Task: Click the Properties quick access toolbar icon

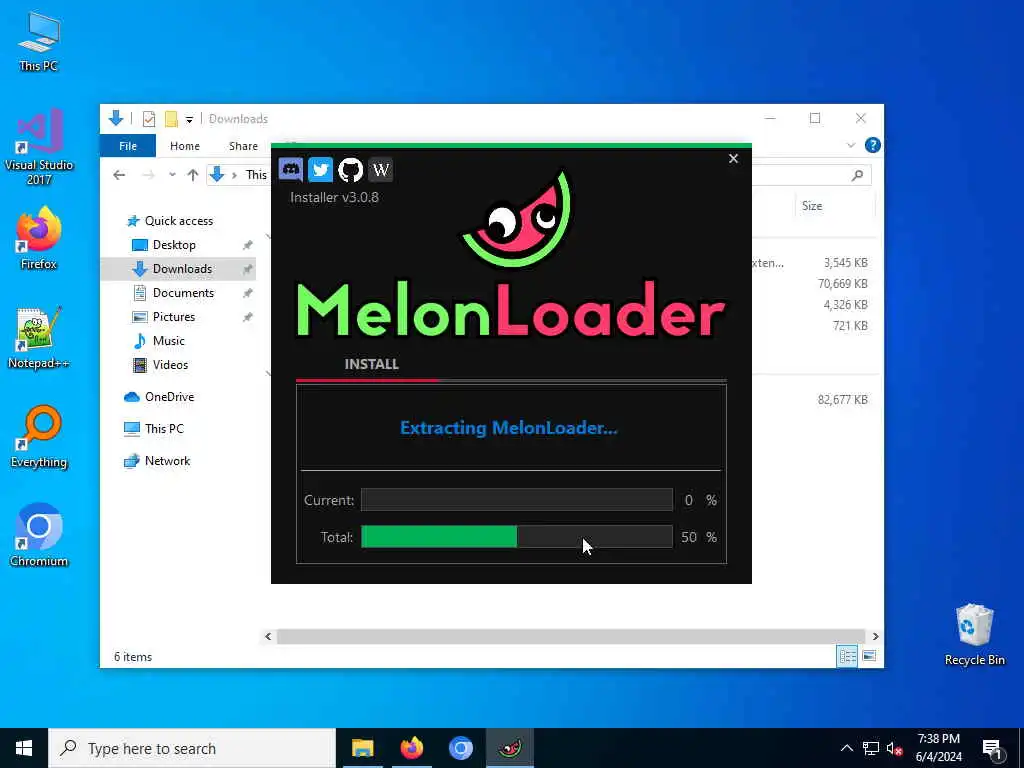Action: coord(149,119)
